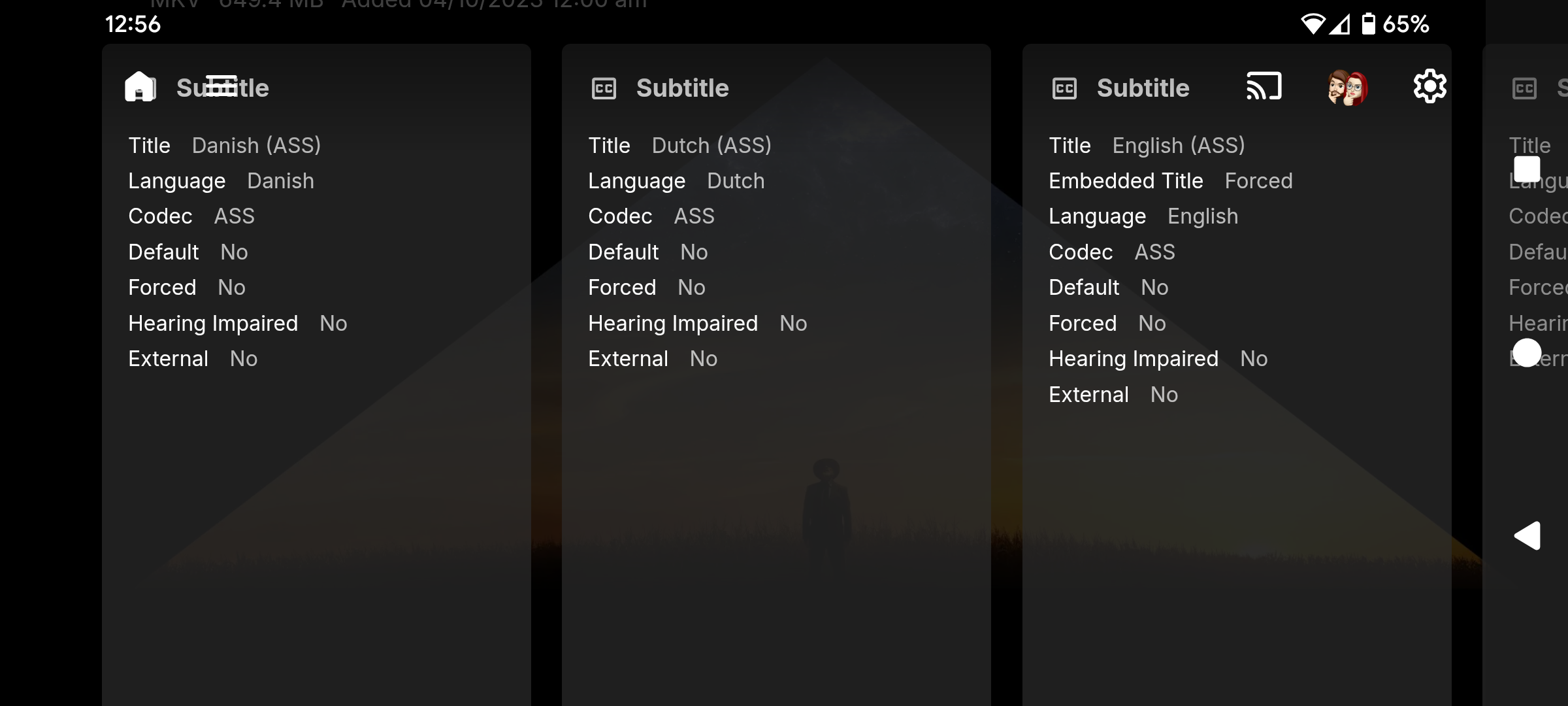1568x706 pixels.
Task: Open the user profile avatar
Action: pyautogui.click(x=1347, y=88)
